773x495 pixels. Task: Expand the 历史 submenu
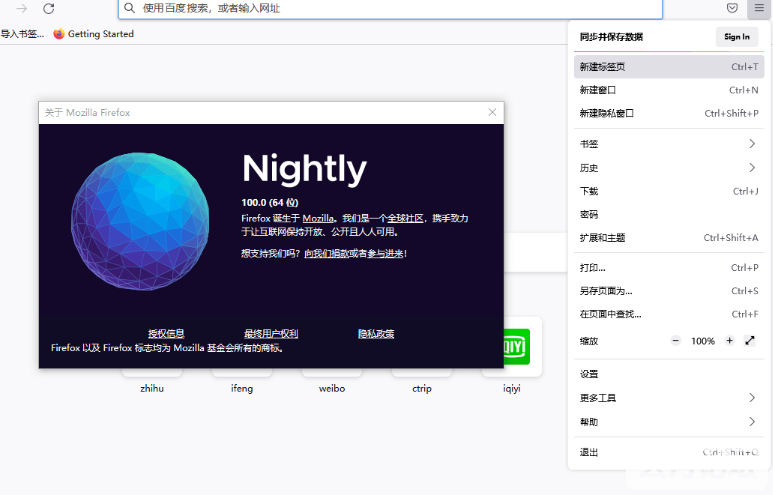click(669, 168)
